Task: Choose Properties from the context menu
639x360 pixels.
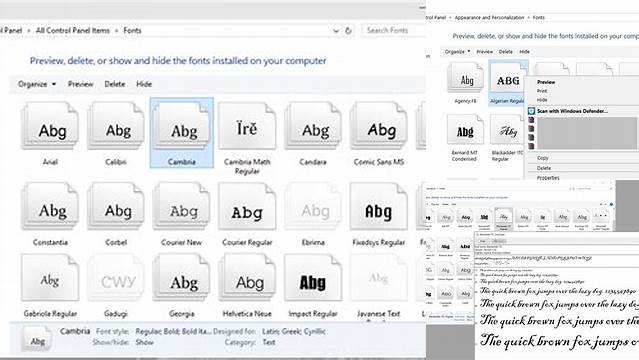Action: point(548,178)
